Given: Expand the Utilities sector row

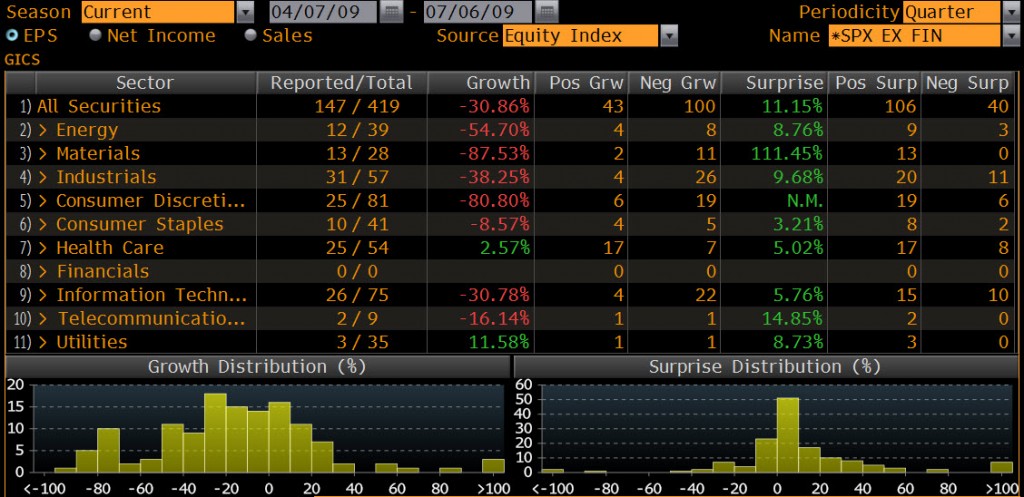Looking at the screenshot, I should [x=44, y=342].
